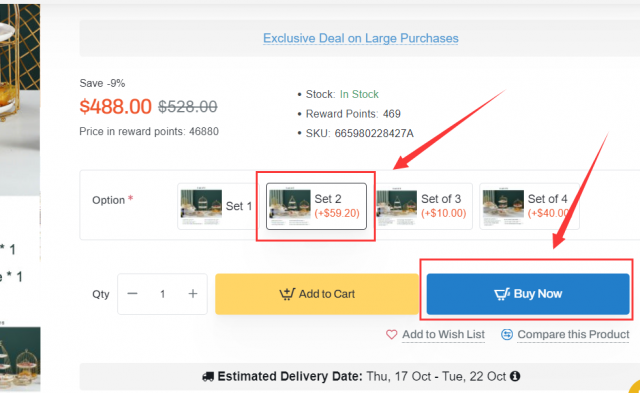Decrease quantity with the minus button
The height and width of the screenshot is (393, 640).
coord(132,294)
